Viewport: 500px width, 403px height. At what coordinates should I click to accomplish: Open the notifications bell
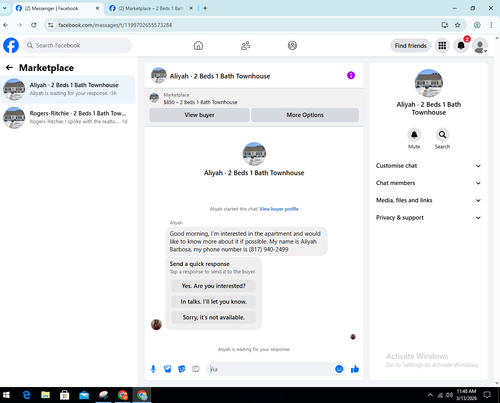(x=461, y=45)
